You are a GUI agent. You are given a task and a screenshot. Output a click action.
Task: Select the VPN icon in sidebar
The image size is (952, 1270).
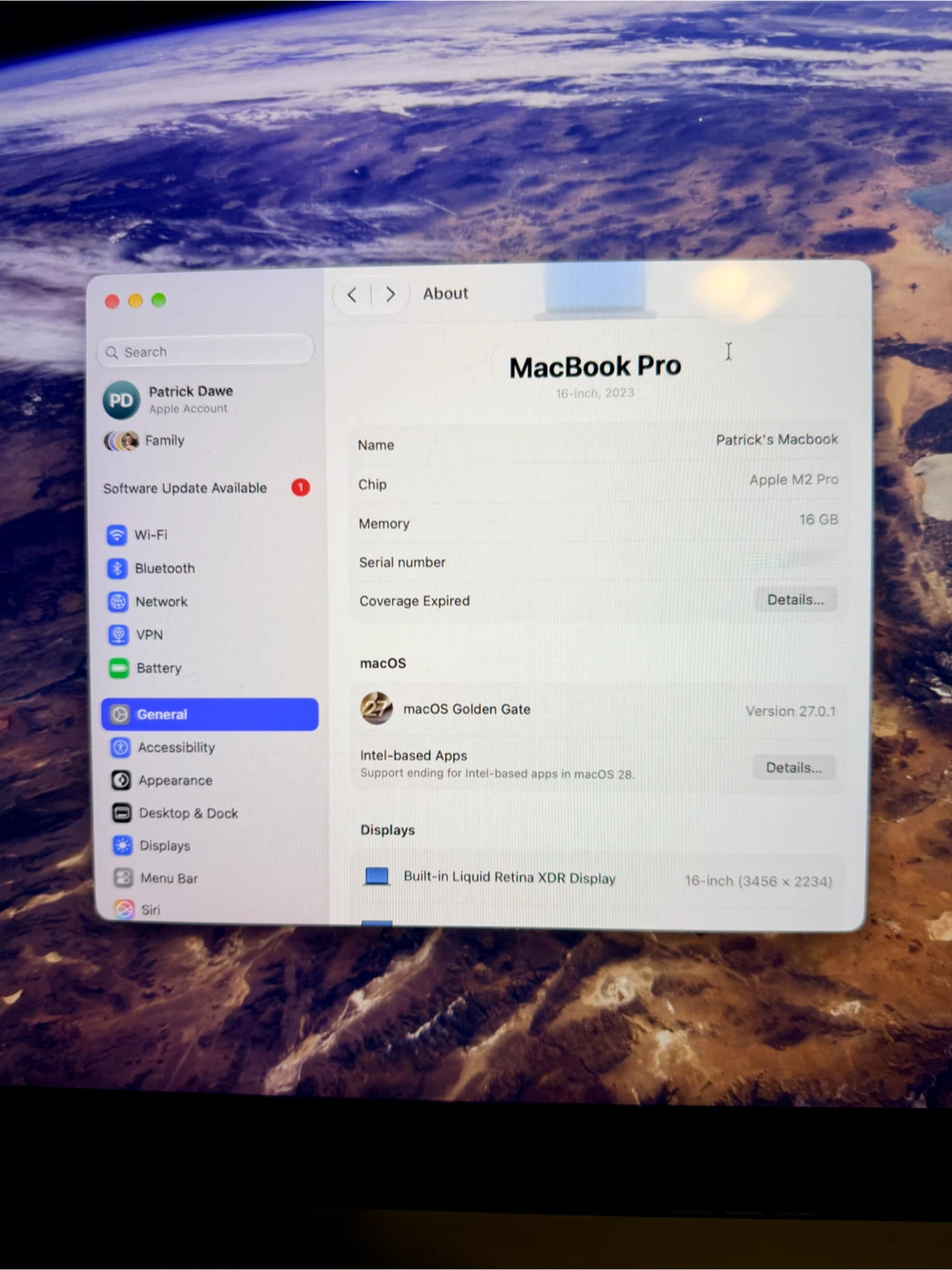click(118, 635)
